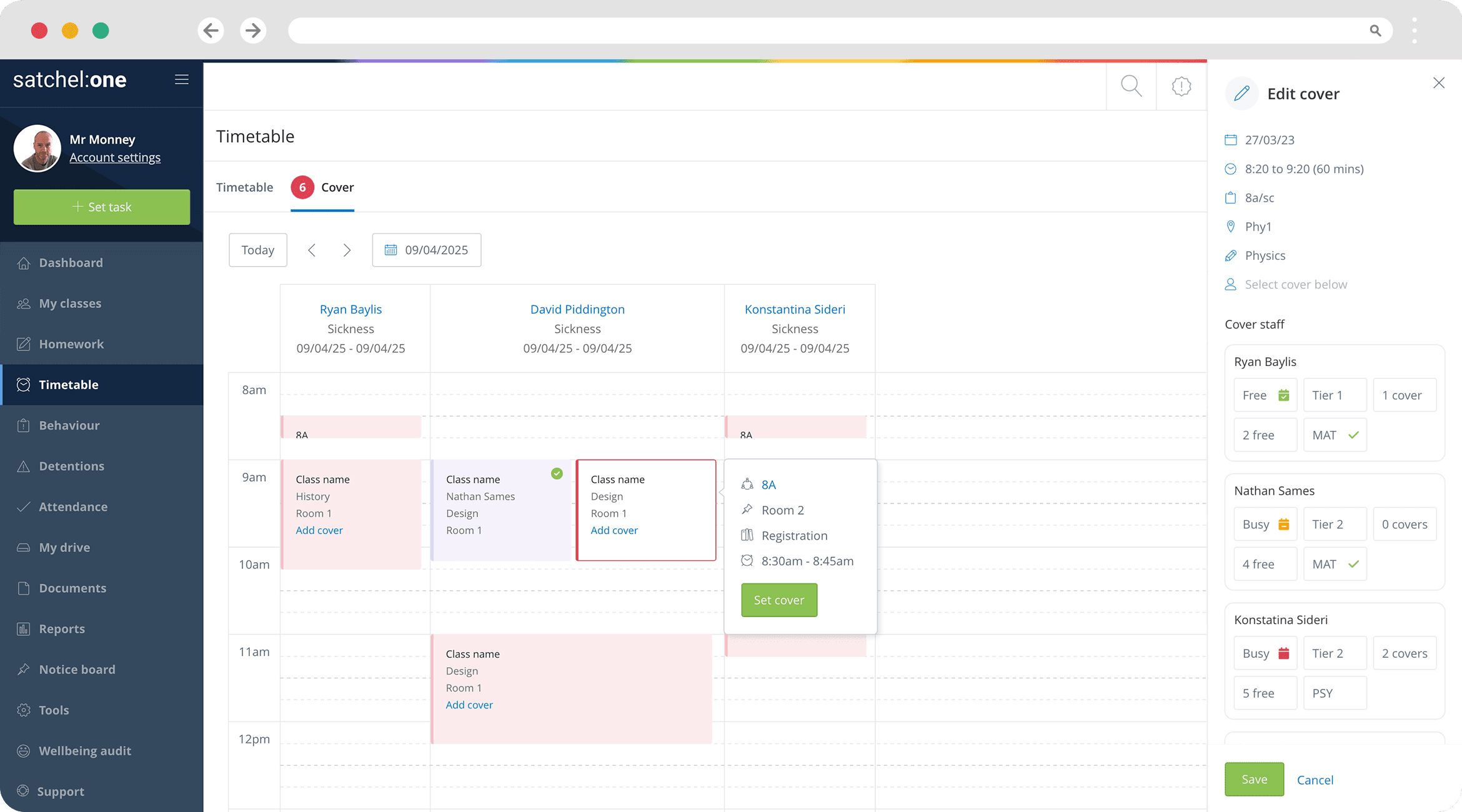Click green check on Nathan Sames class
This screenshot has height=812, width=1462.
pyautogui.click(x=557, y=474)
